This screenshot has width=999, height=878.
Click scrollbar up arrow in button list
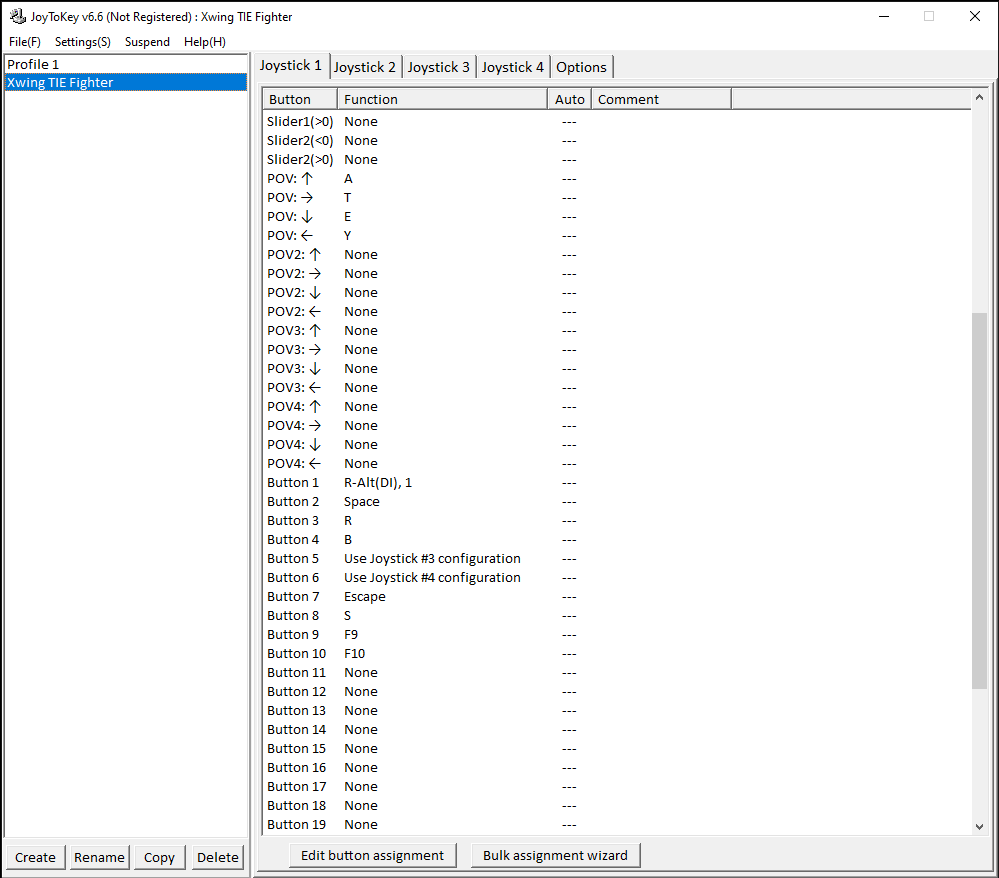pos(979,98)
